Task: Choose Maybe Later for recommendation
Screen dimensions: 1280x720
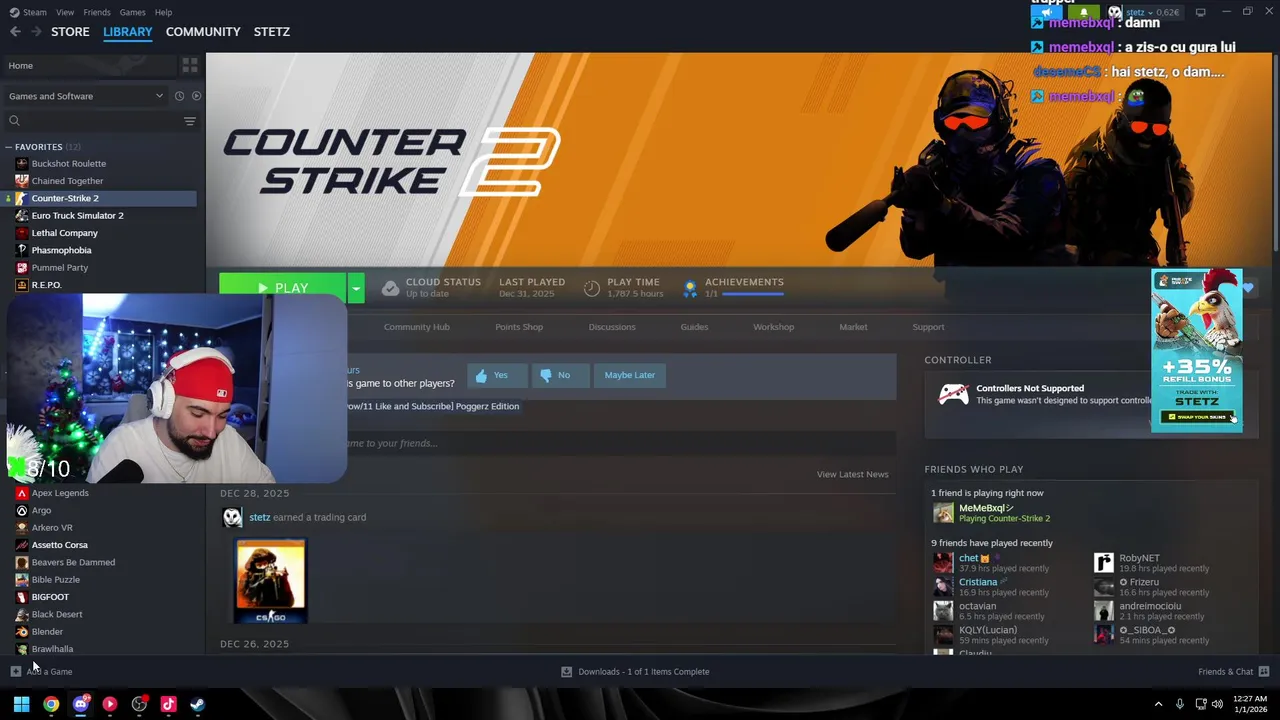Action: pyautogui.click(x=629, y=375)
